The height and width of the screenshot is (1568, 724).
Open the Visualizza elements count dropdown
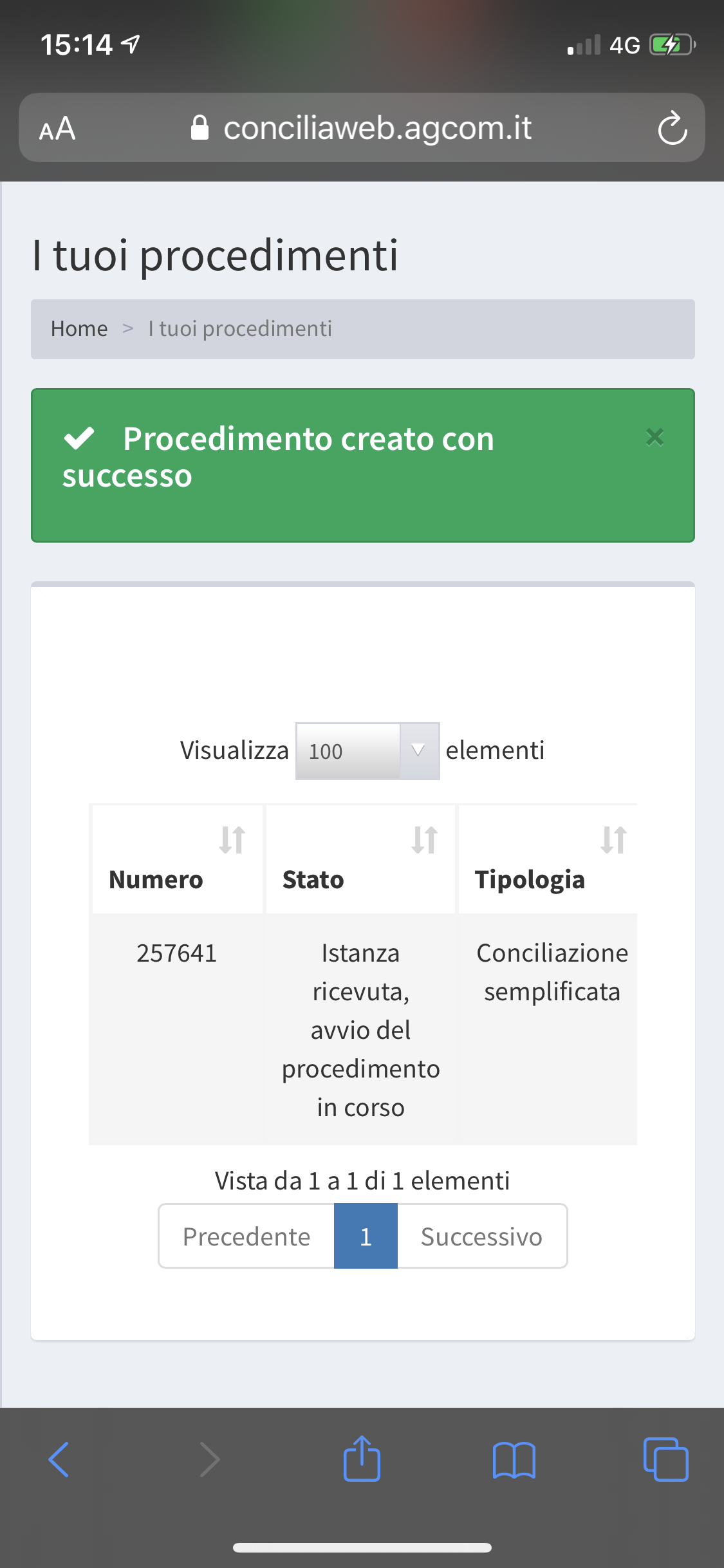tap(367, 751)
